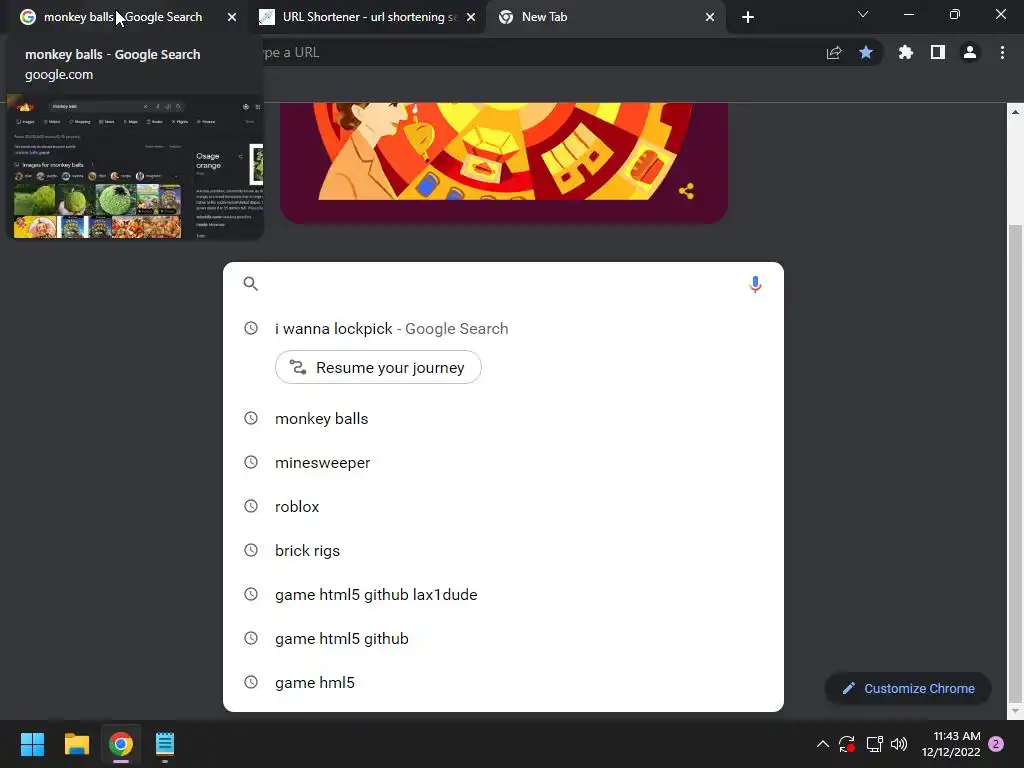Click Resume your journey button

(378, 367)
